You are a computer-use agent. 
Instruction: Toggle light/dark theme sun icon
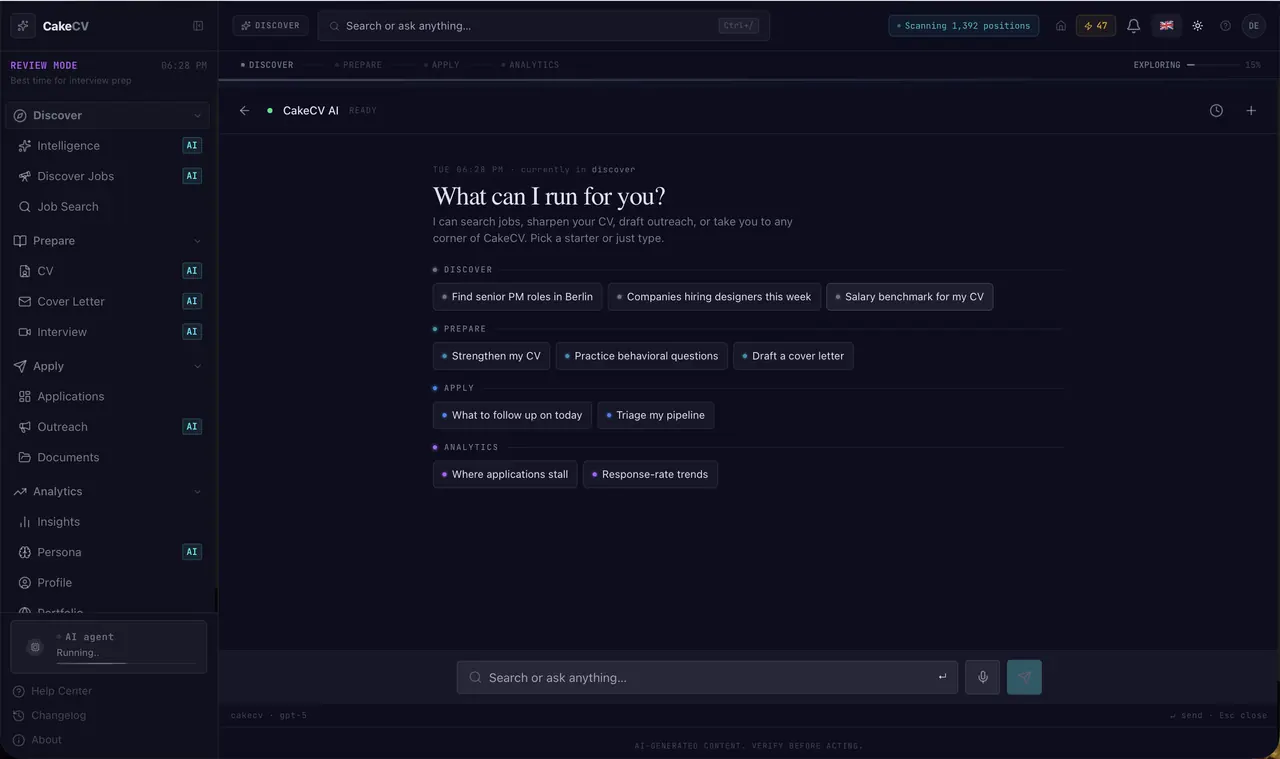[1197, 26]
